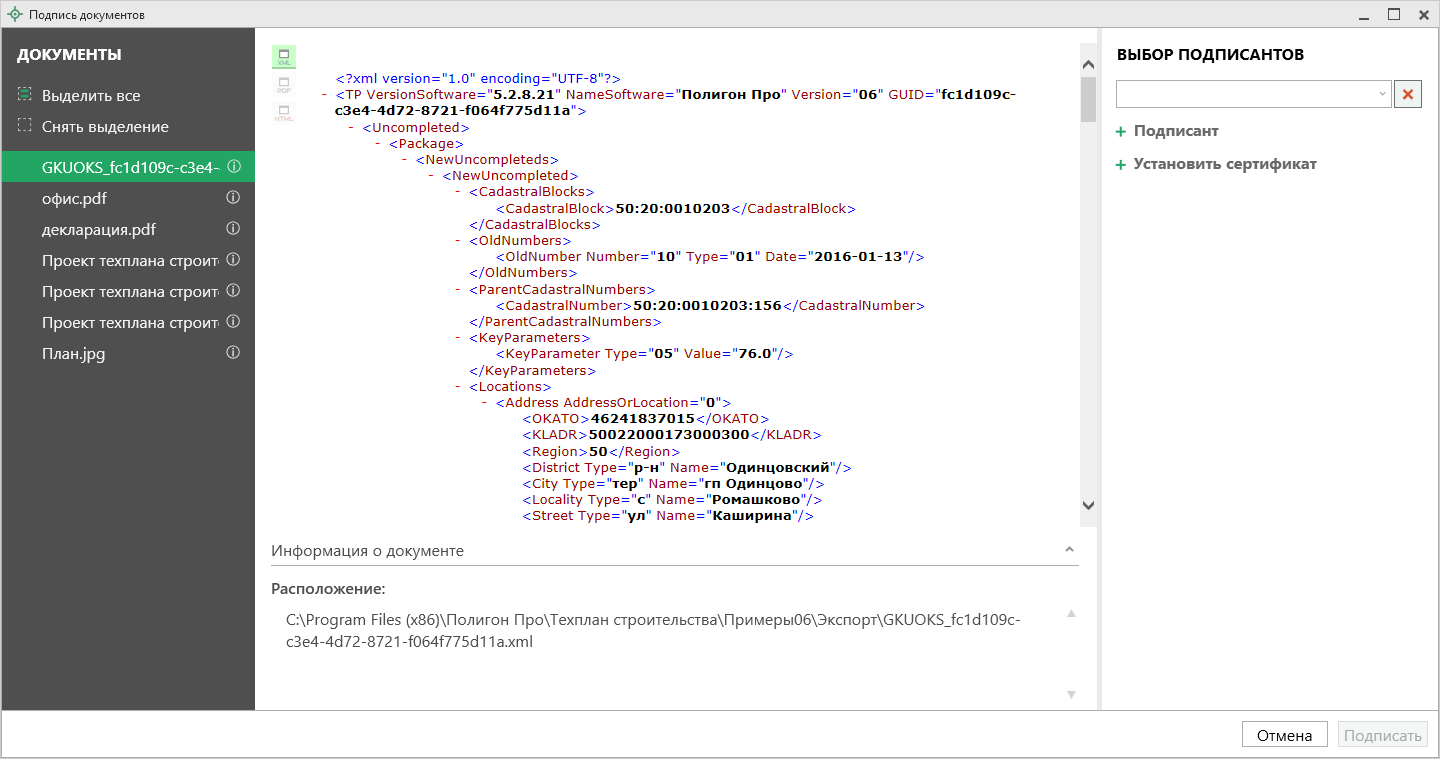Click info icon next to офис.pdf
The width and height of the screenshot is (1440, 759).
click(x=234, y=198)
